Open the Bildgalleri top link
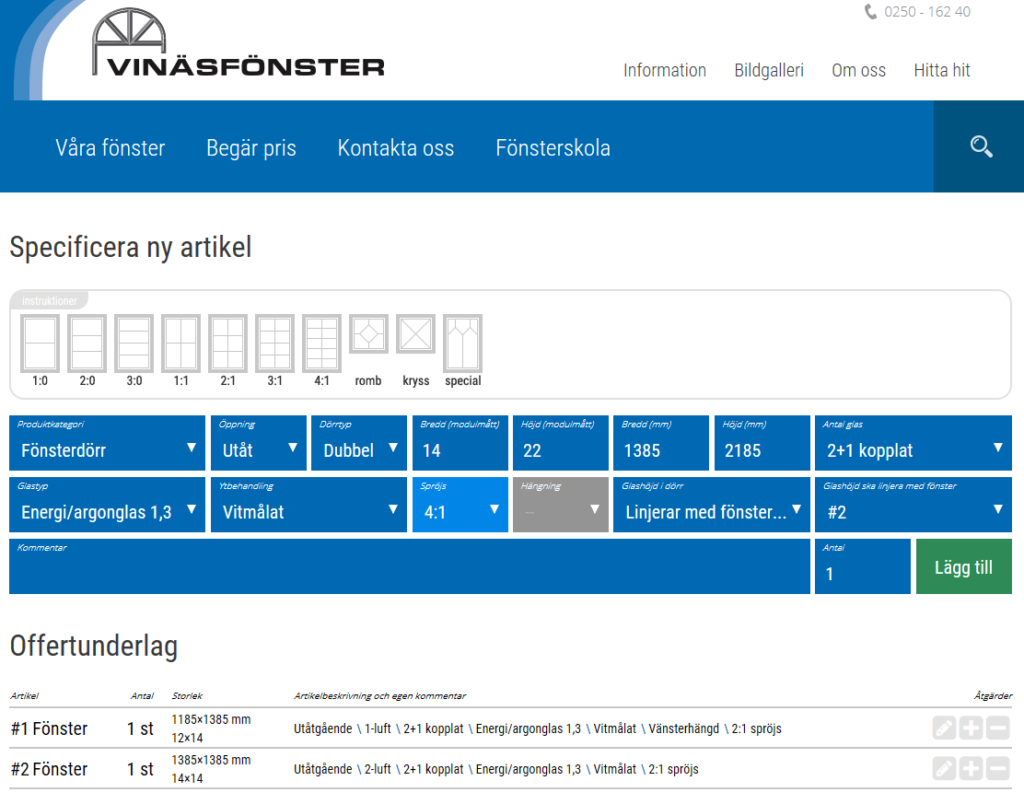The image size is (1024, 804). coord(769,70)
